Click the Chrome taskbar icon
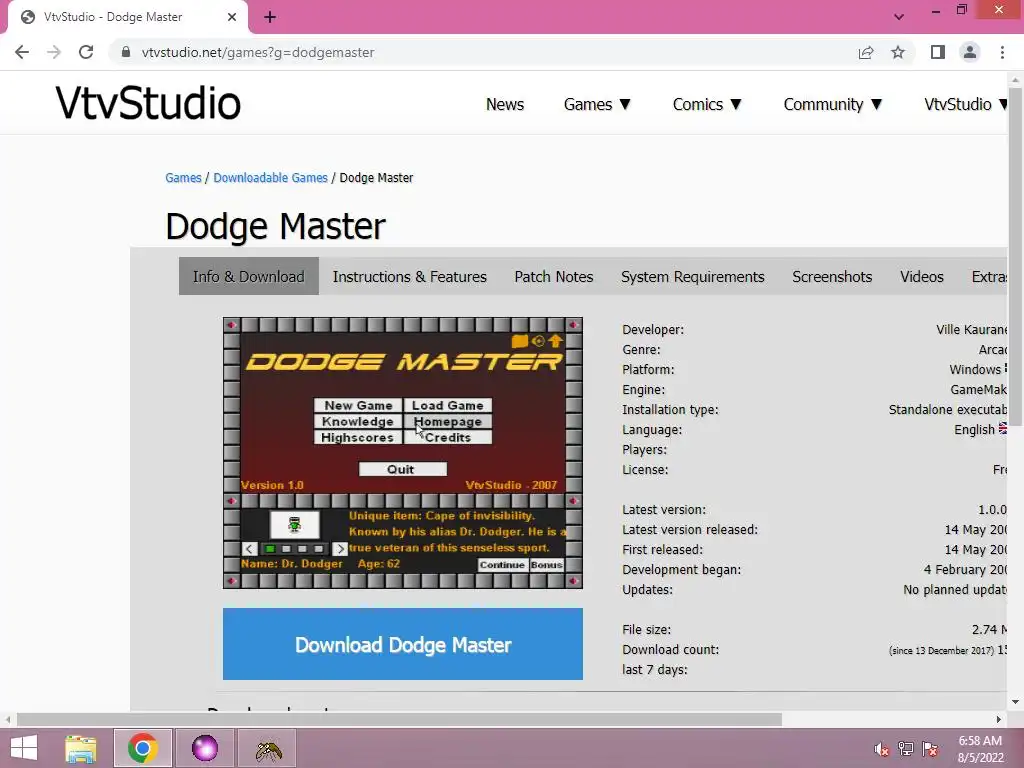 click(143, 748)
